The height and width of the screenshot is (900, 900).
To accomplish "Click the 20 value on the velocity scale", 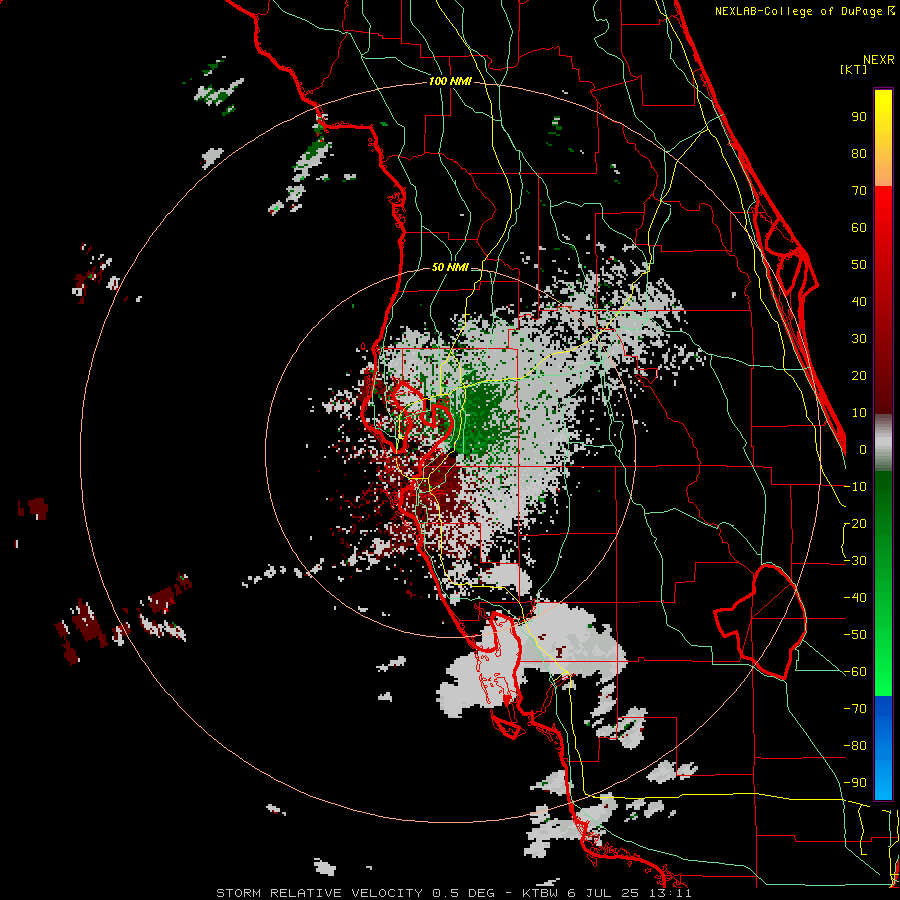I will tap(859, 375).
